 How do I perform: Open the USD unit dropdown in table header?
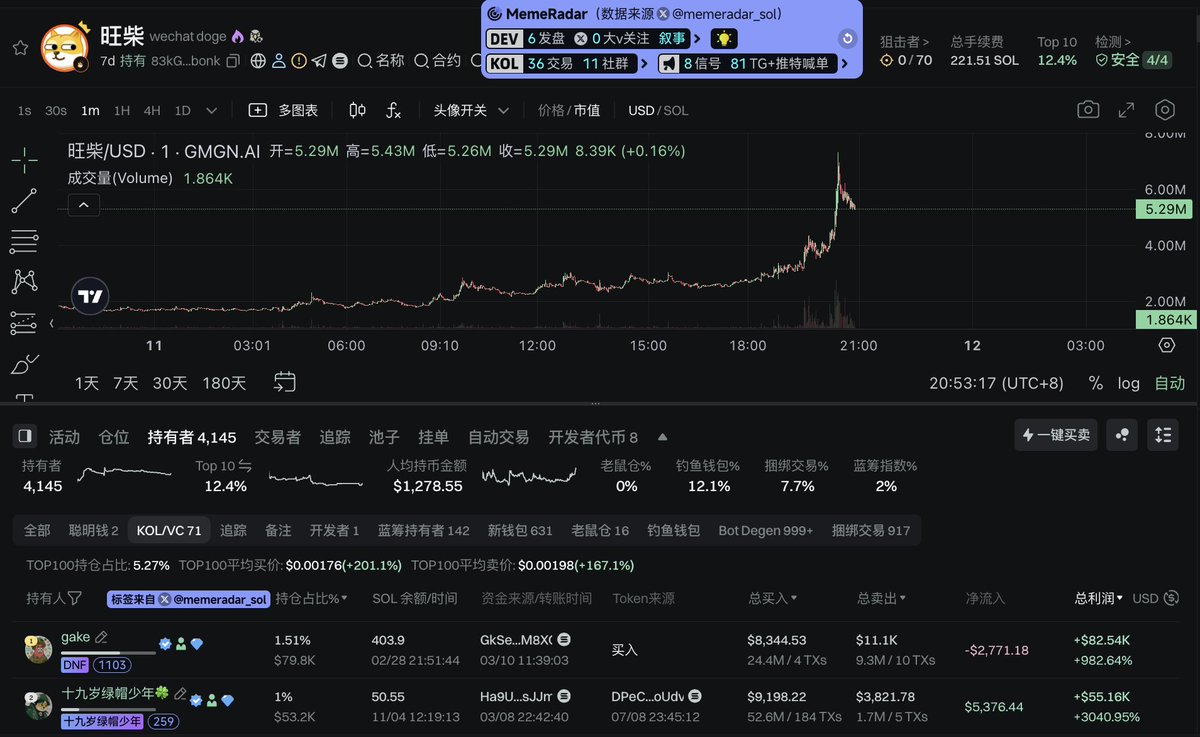1153,598
